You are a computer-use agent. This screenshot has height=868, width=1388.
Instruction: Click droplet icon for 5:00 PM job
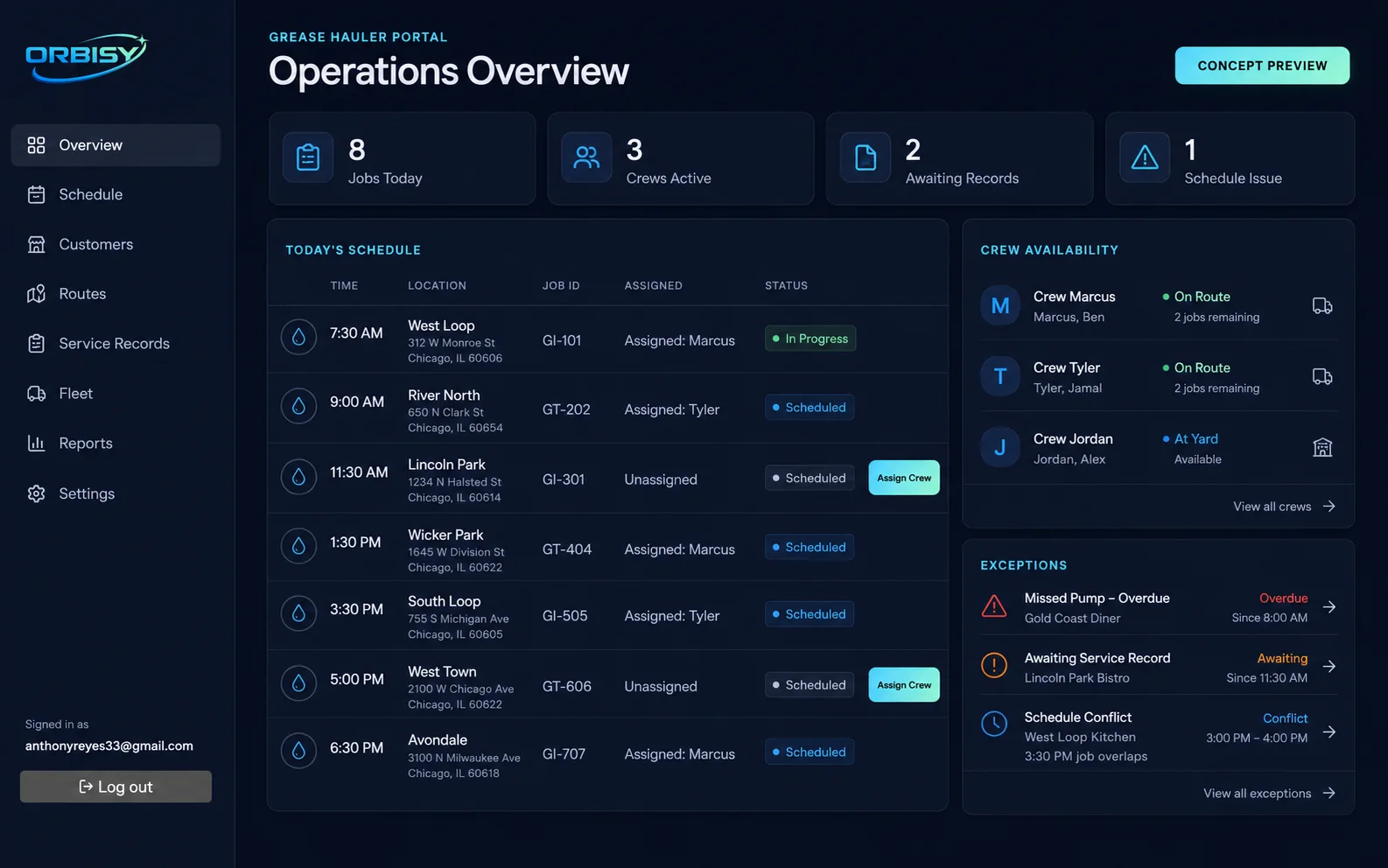pyautogui.click(x=298, y=683)
